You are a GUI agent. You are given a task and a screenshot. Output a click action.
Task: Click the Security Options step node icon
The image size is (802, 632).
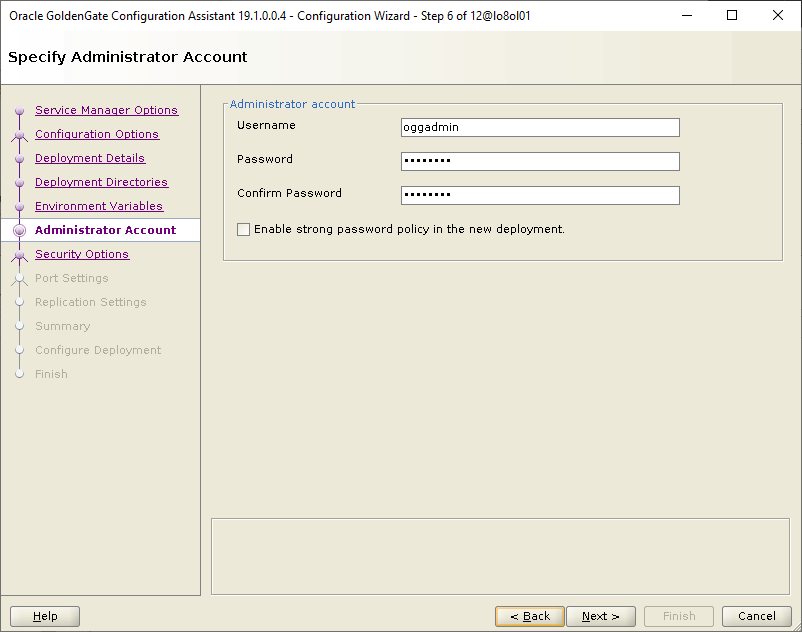[x=19, y=255]
